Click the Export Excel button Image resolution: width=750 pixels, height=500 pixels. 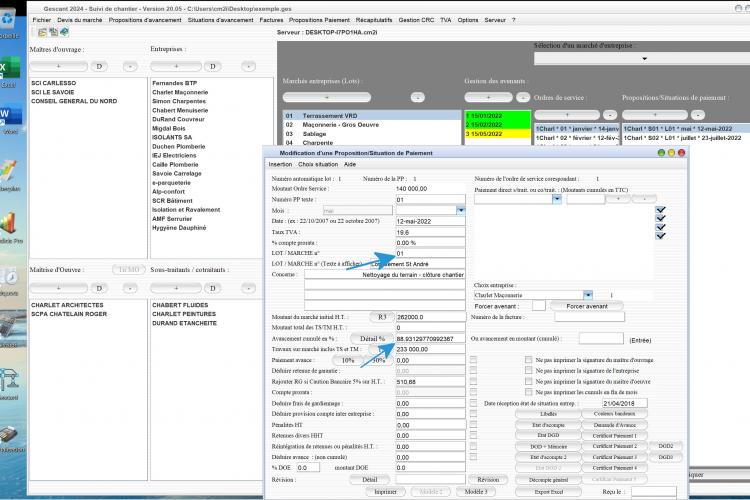coord(548,492)
